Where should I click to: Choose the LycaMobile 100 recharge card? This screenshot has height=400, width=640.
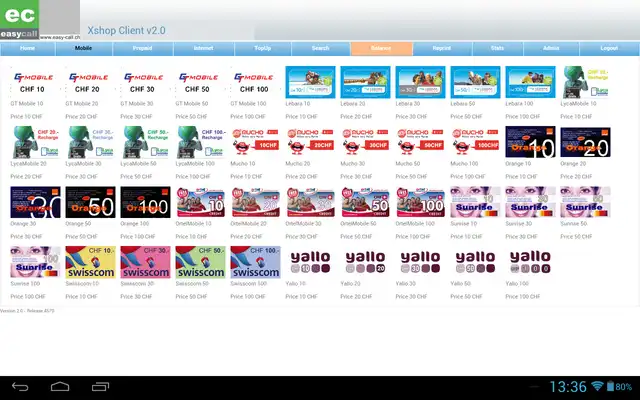pyautogui.click(x=200, y=142)
